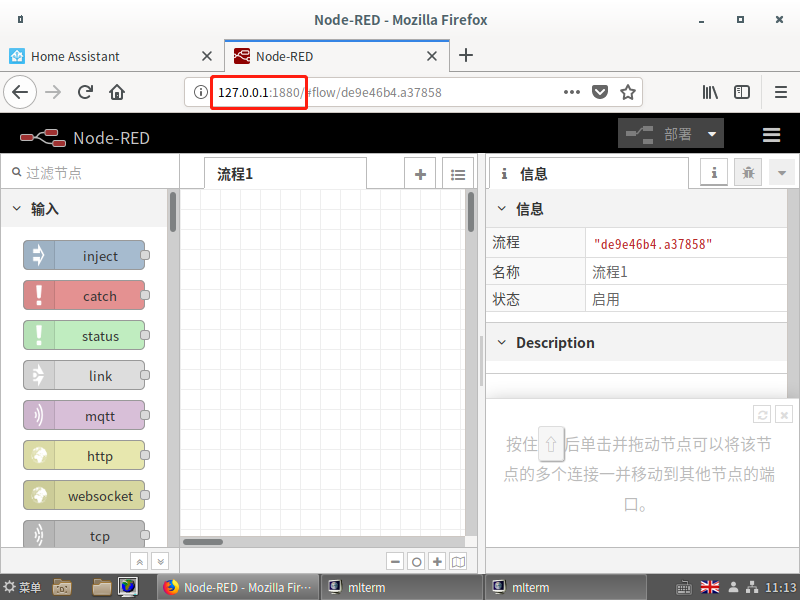The height and width of the screenshot is (600, 800).
Task: Open page actions three-dot menu
Action: (571, 92)
